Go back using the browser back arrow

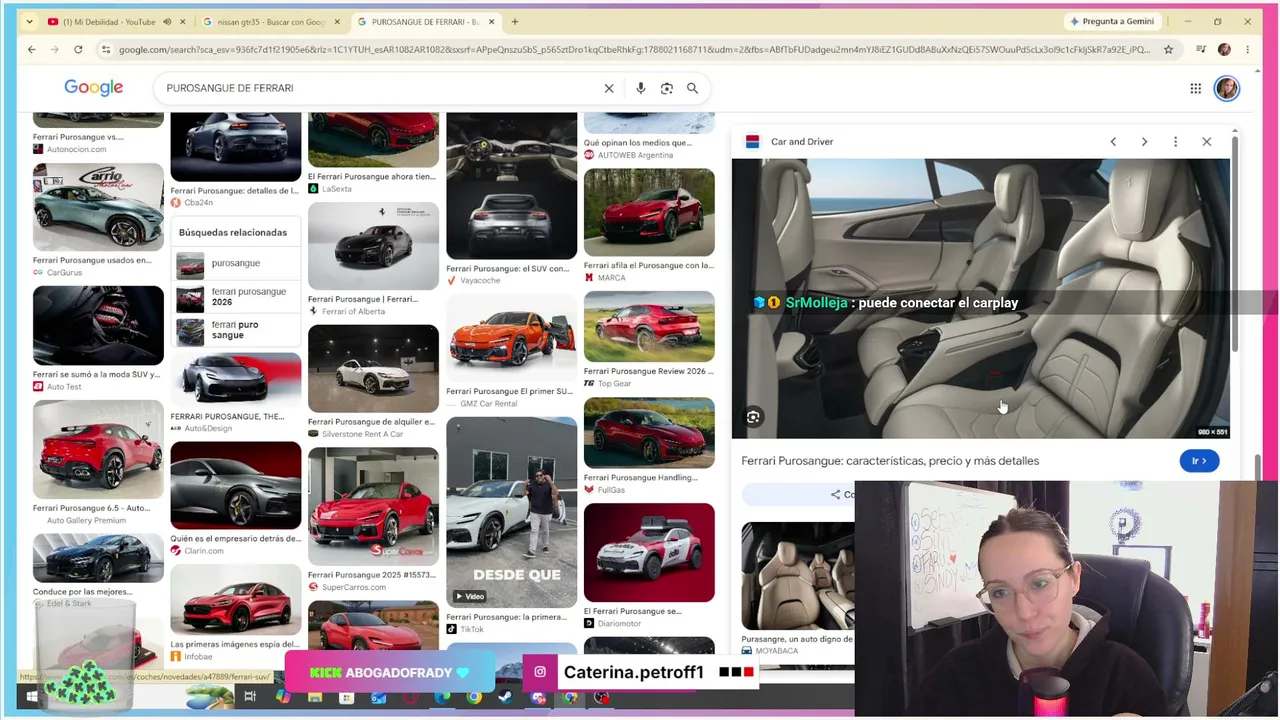click(32, 49)
